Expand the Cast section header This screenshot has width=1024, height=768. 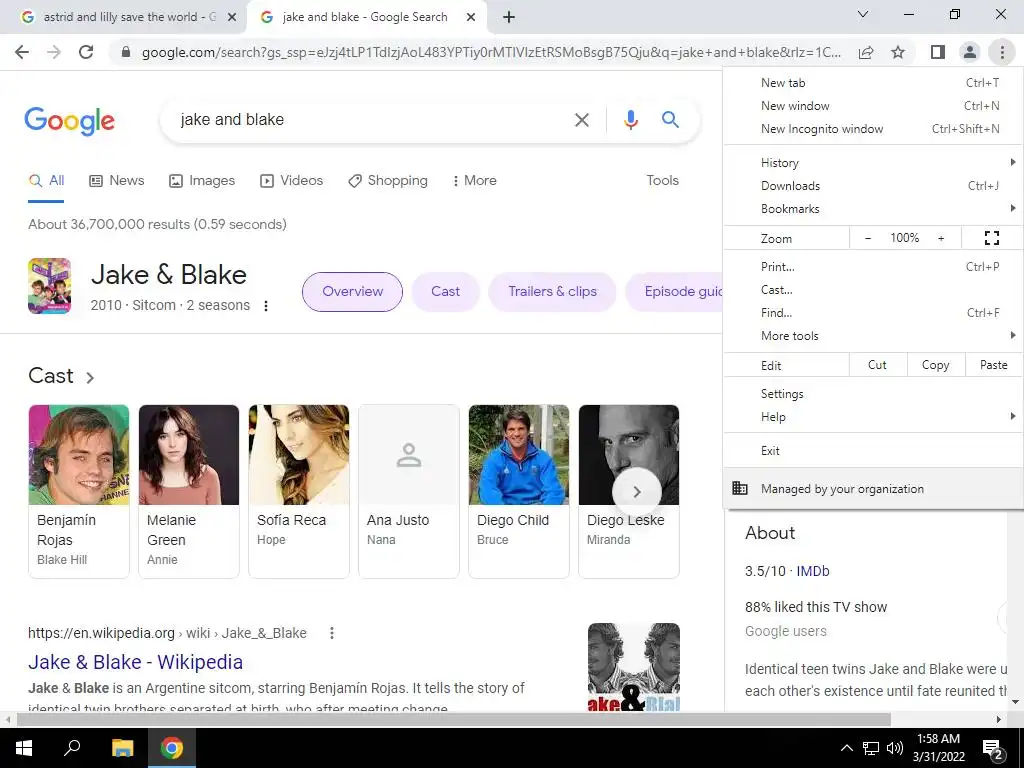(x=61, y=376)
